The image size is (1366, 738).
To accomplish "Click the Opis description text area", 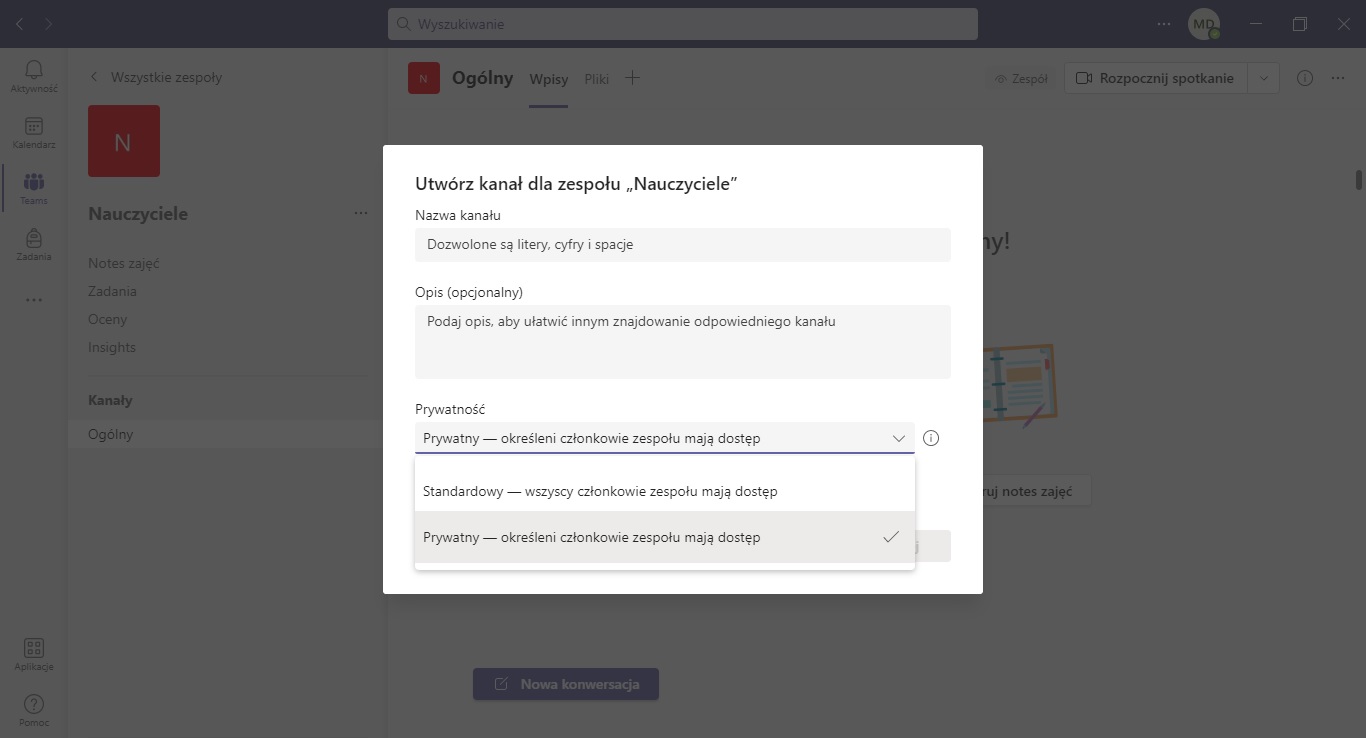I will tap(682, 342).
